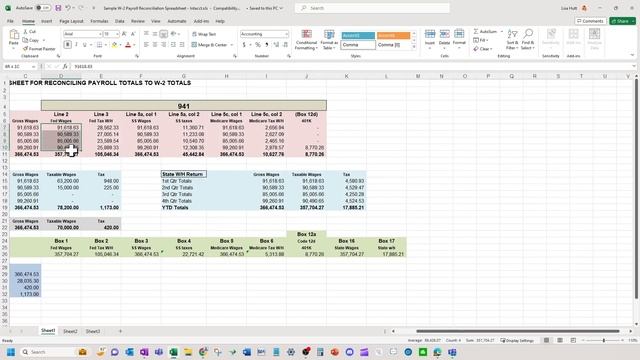Align cell text left

(146, 45)
